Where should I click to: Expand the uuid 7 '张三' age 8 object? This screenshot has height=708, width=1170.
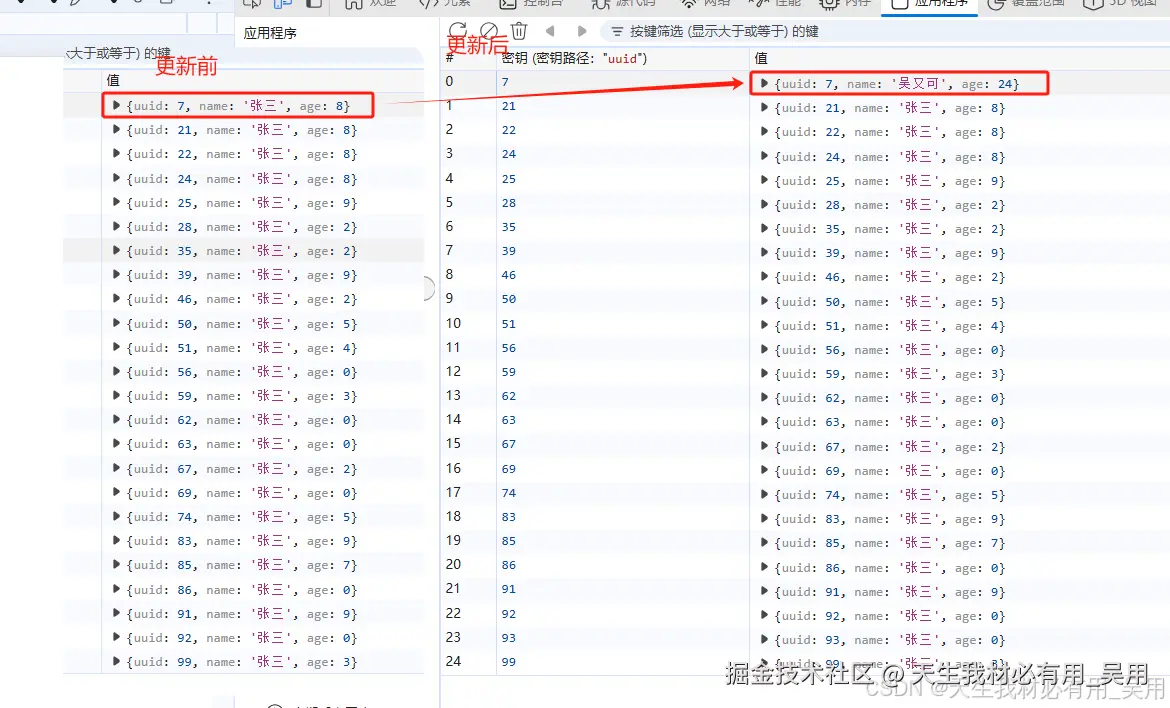tap(116, 106)
